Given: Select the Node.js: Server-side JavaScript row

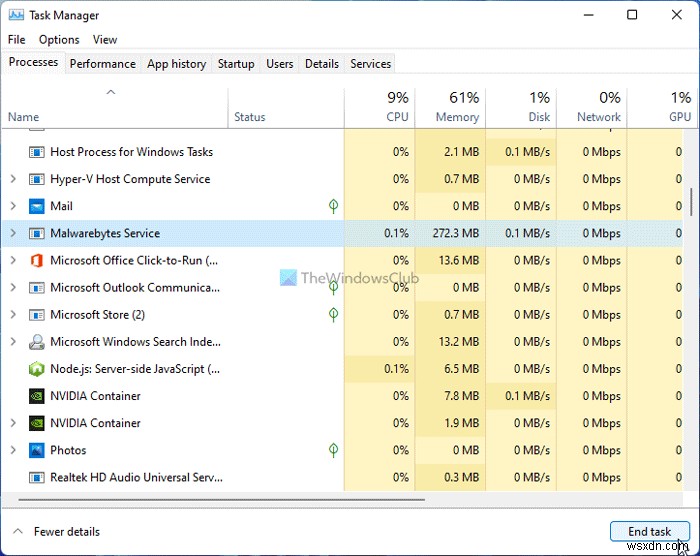Looking at the screenshot, I should pyautogui.click(x=342, y=369).
